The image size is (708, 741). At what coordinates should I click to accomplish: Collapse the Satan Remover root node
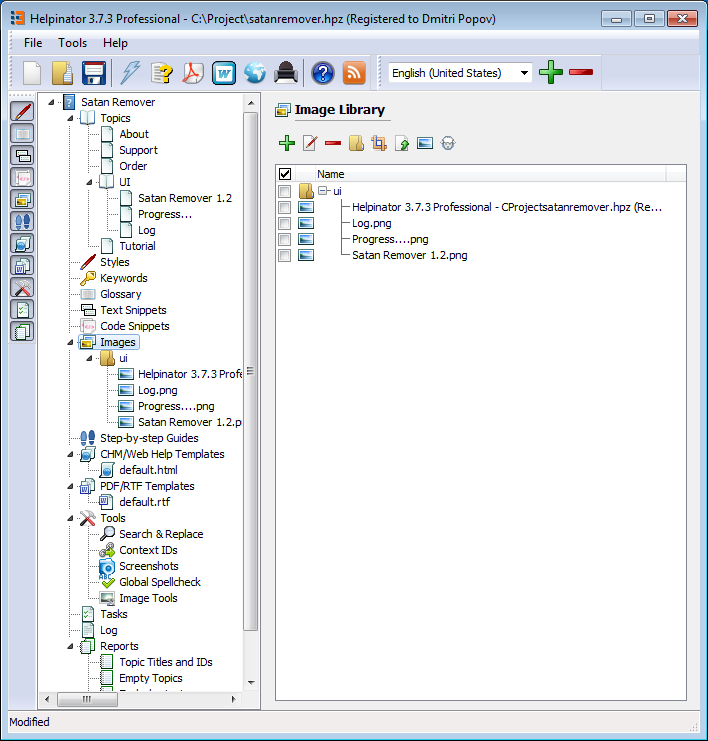[x=51, y=102]
